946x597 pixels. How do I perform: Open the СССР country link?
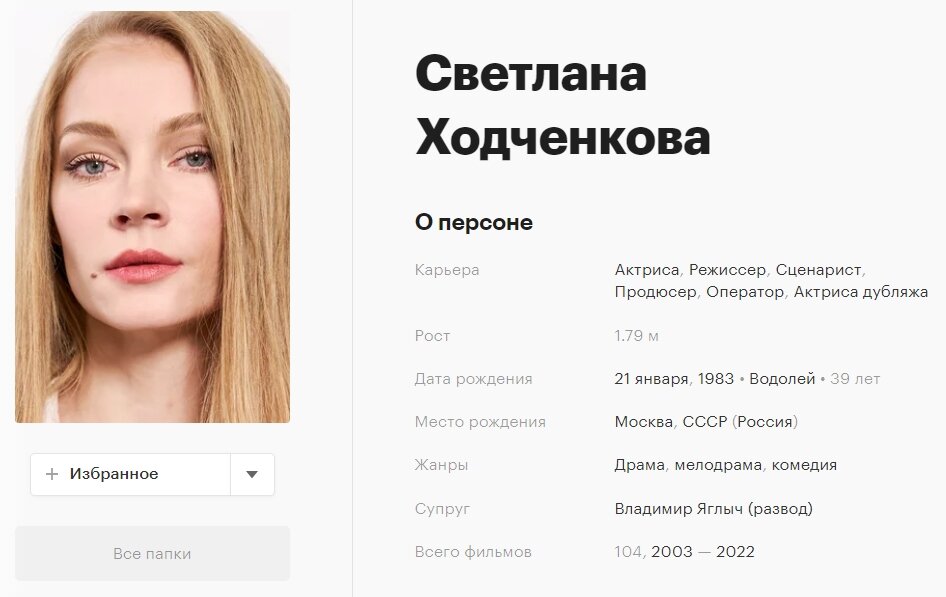tap(705, 422)
